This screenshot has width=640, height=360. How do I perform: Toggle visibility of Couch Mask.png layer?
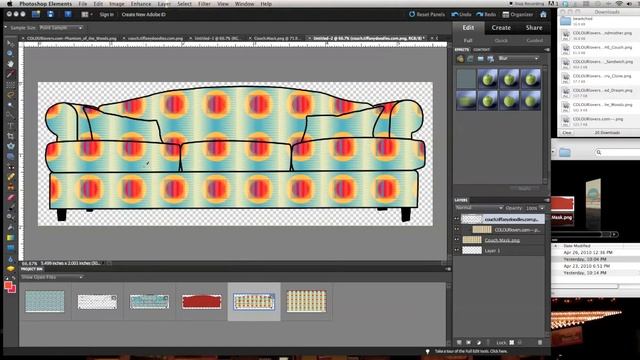[457, 240]
